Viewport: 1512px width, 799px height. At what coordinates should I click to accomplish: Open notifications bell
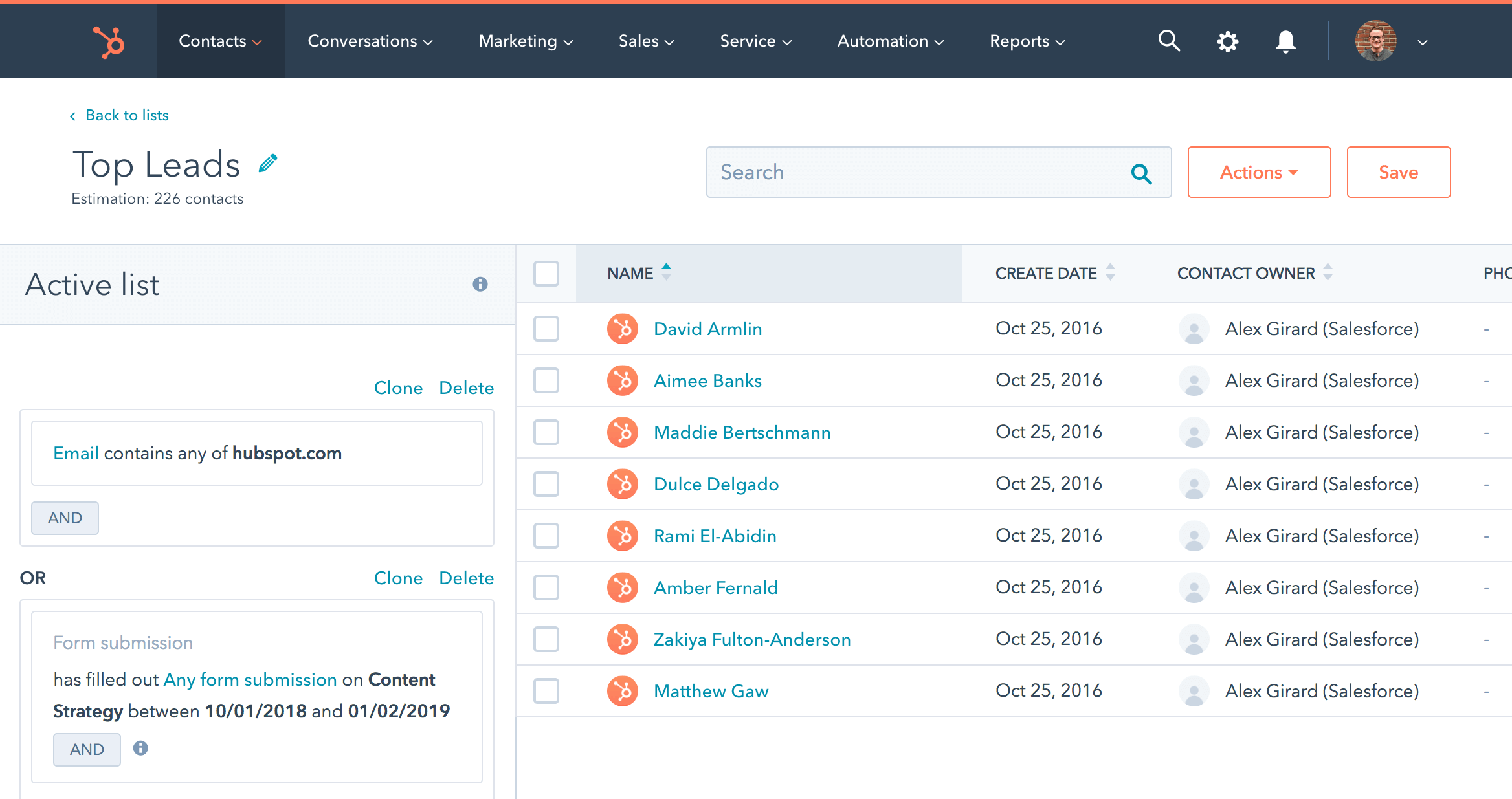point(1284,41)
